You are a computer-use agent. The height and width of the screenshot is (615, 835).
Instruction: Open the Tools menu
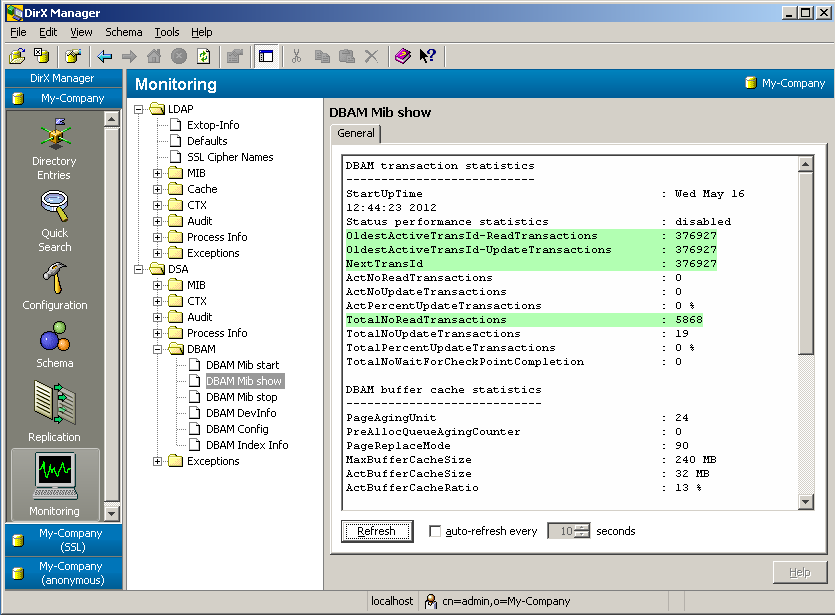tap(167, 32)
